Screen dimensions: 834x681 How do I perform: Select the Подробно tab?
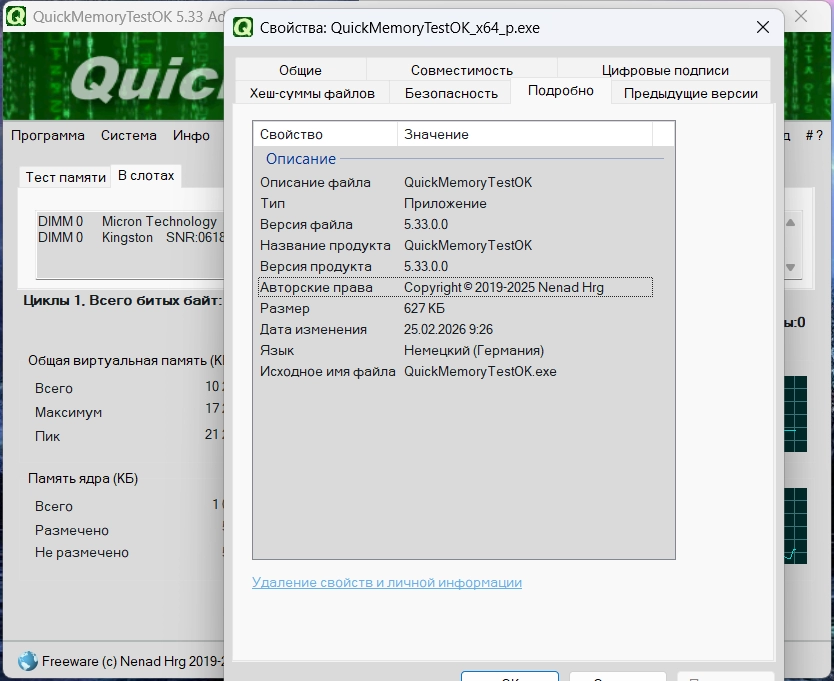[561, 90]
